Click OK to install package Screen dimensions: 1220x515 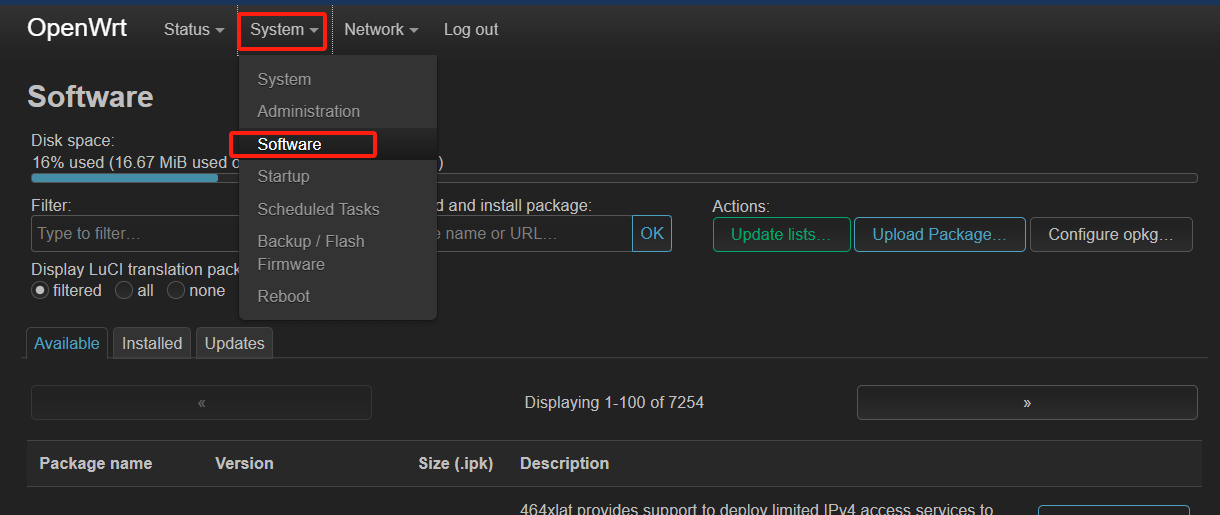click(652, 234)
